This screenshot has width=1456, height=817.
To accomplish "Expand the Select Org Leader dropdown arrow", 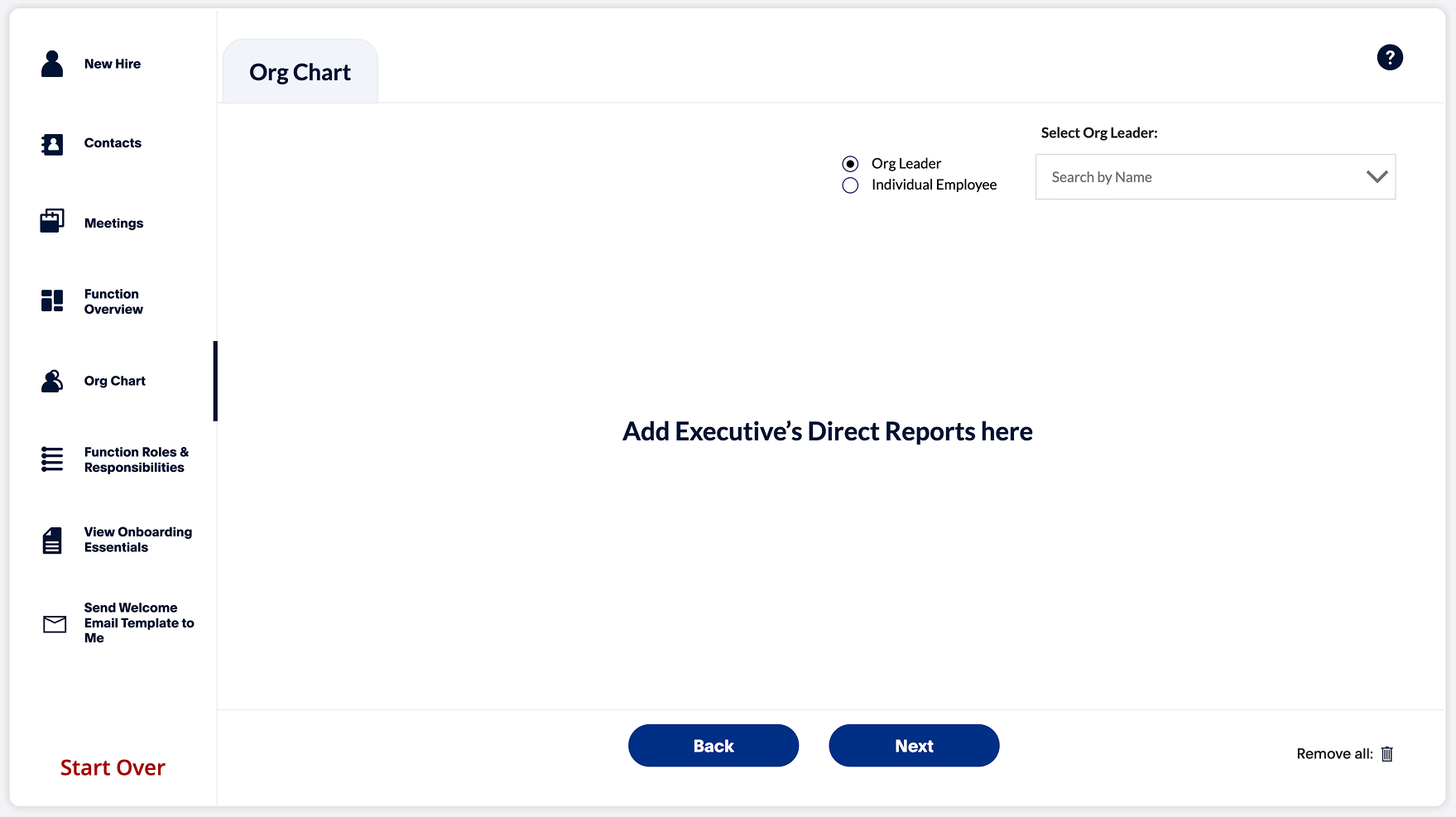I will pyautogui.click(x=1377, y=176).
